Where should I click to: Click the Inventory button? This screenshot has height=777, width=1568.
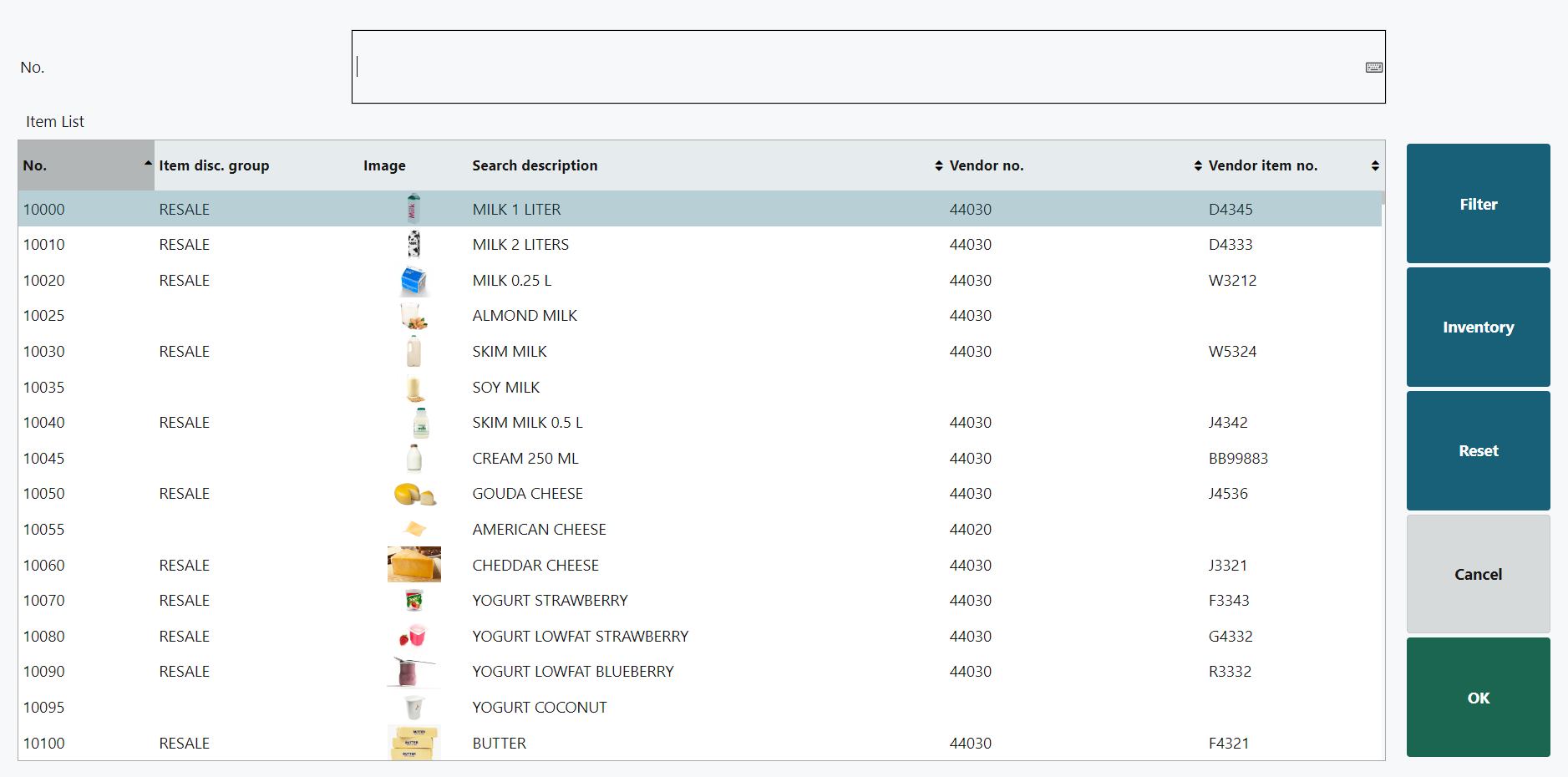pyautogui.click(x=1478, y=328)
